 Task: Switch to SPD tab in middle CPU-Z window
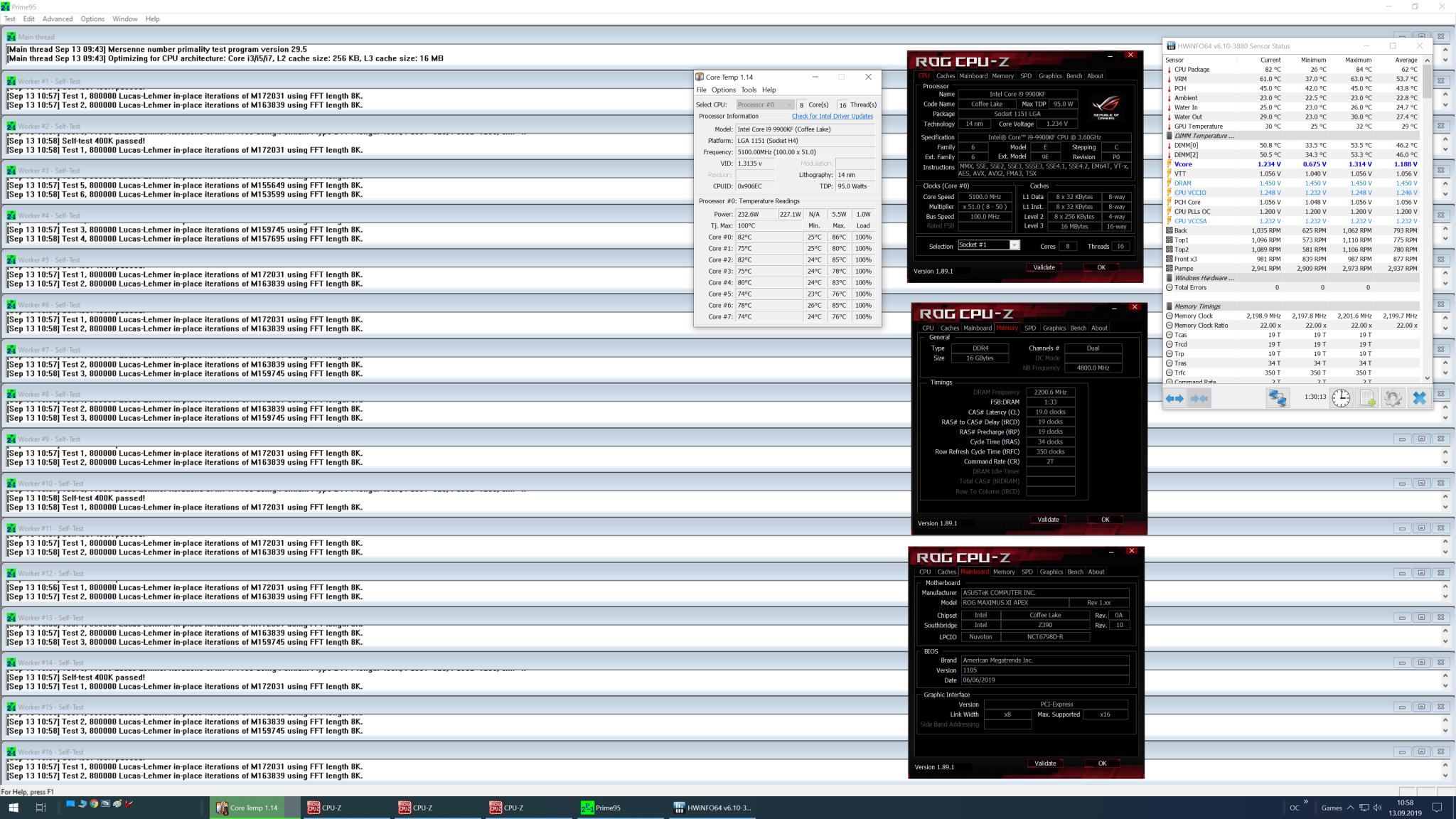(1030, 328)
